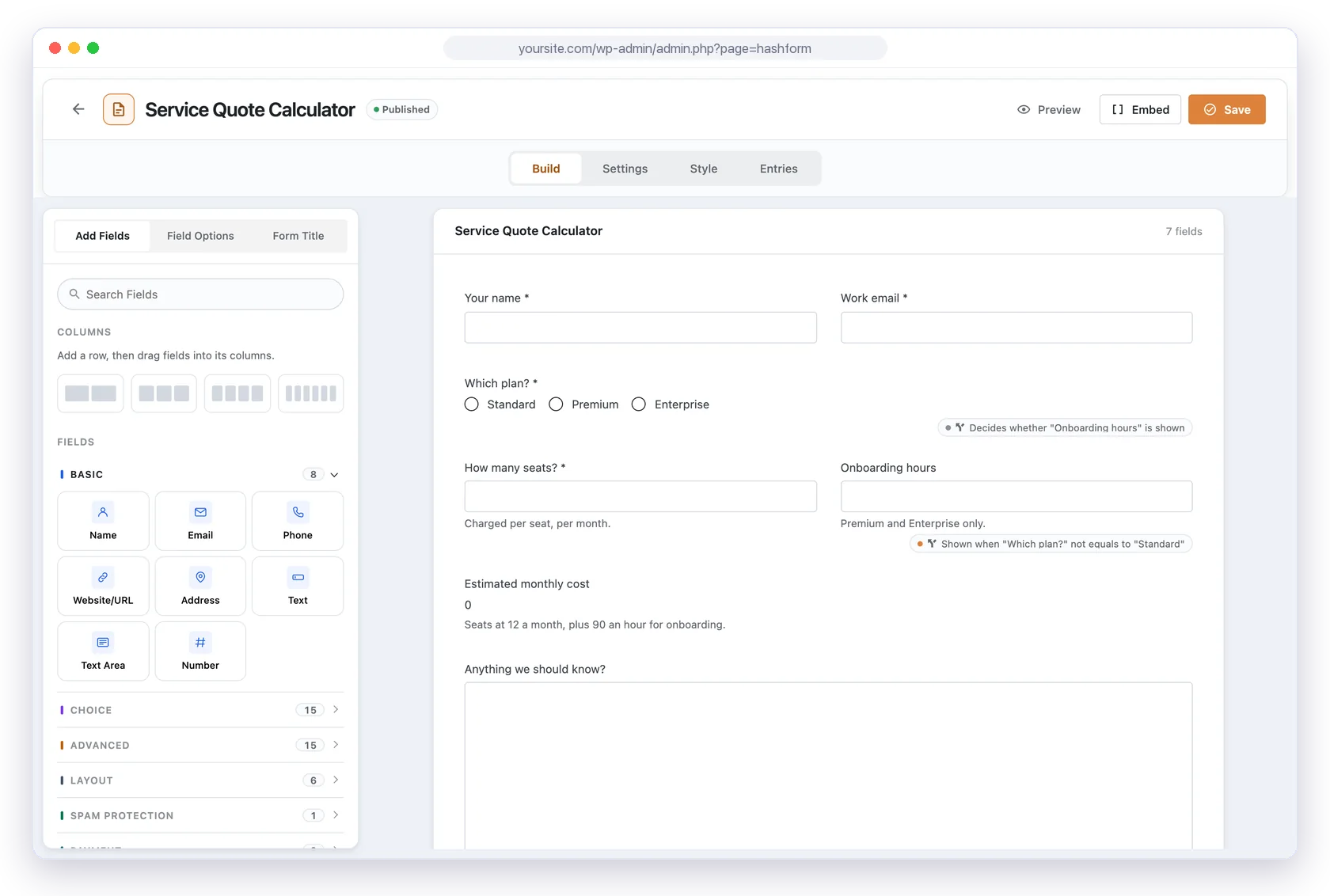Collapse the BASIC fields section
This screenshot has width=1330, height=896.
click(x=334, y=475)
